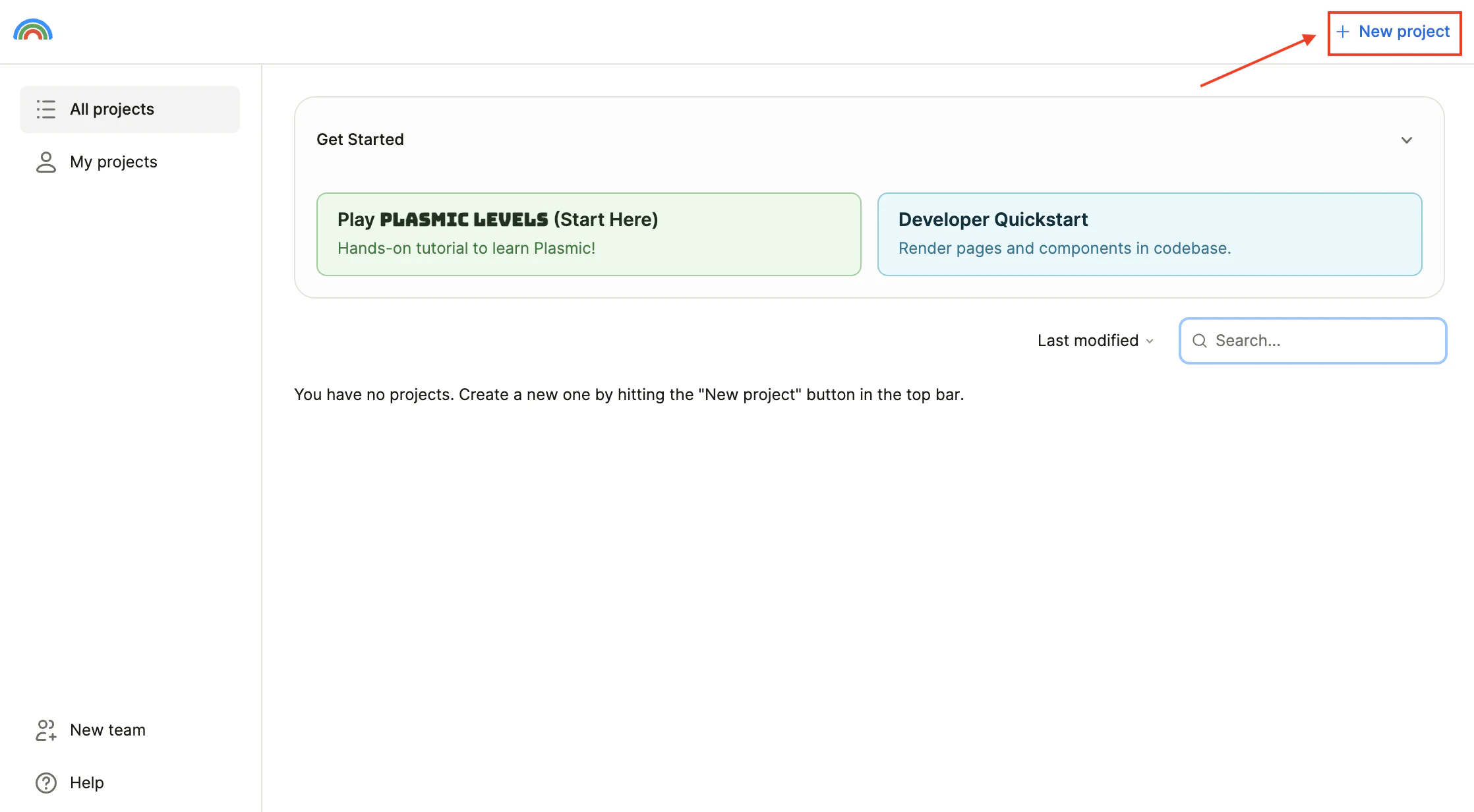Click the magnifier icon in search box
Image resolution: width=1474 pixels, height=812 pixels.
click(1200, 341)
